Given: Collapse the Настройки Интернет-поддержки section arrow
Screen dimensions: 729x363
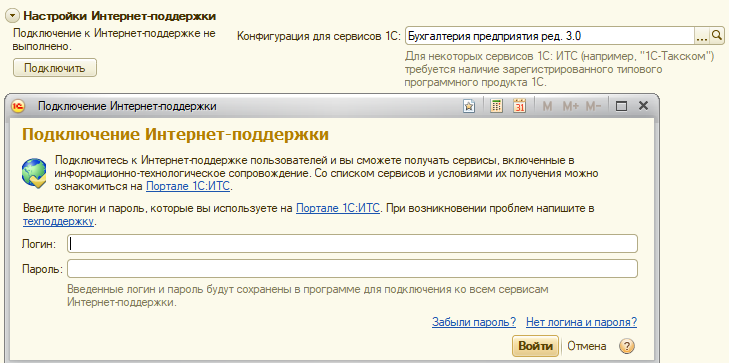Looking at the screenshot, I should 13,16.
